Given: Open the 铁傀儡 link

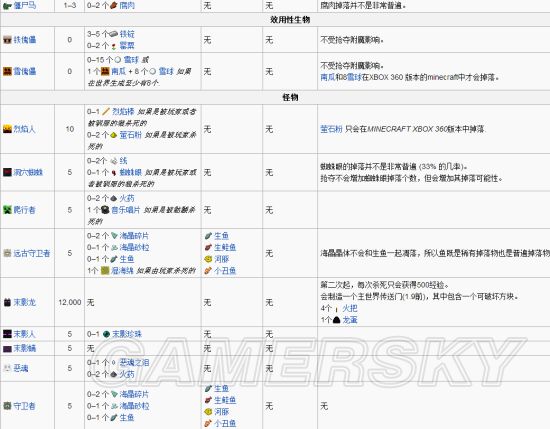Looking at the screenshot, I should click(x=25, y=40).
